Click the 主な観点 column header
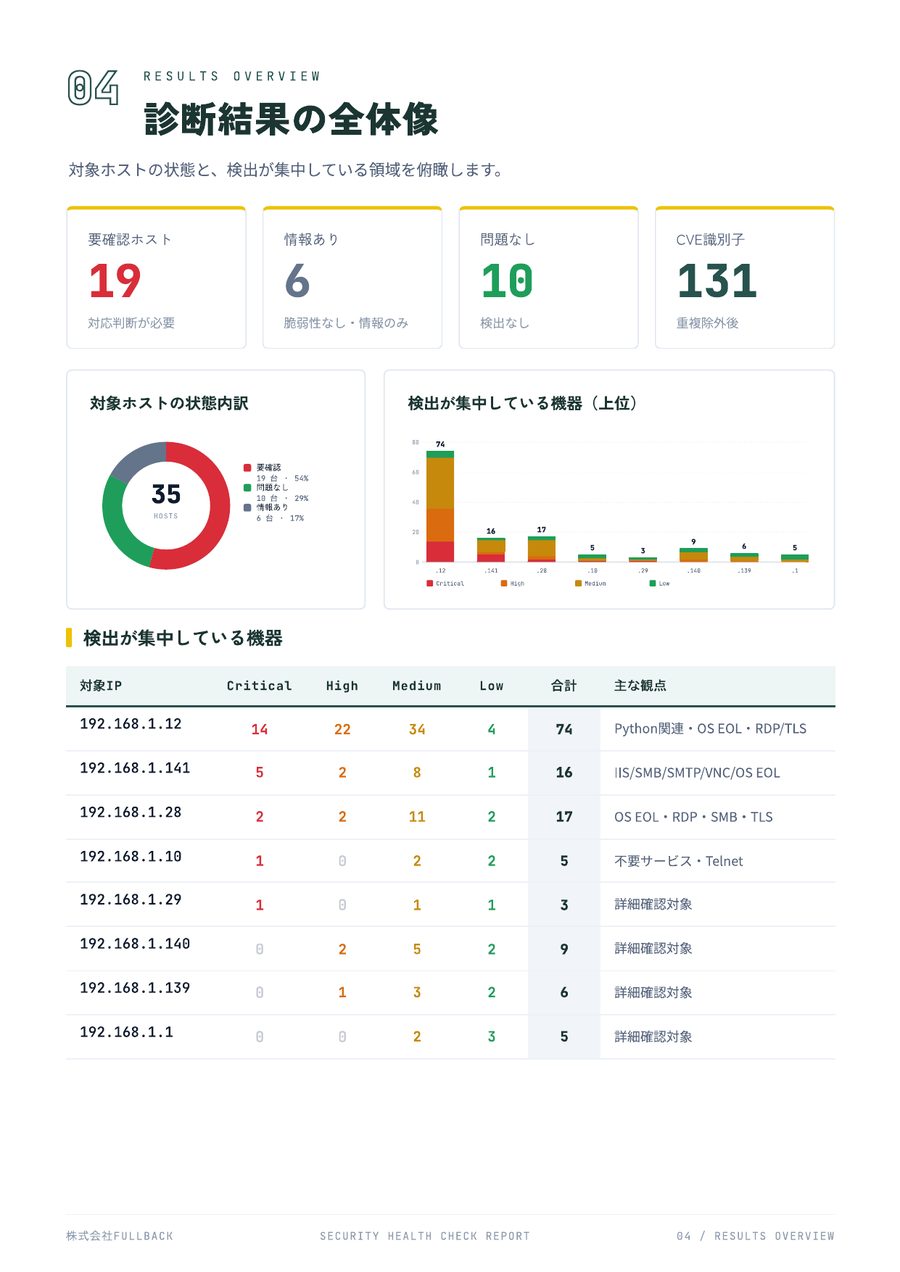 click(640, 686)
